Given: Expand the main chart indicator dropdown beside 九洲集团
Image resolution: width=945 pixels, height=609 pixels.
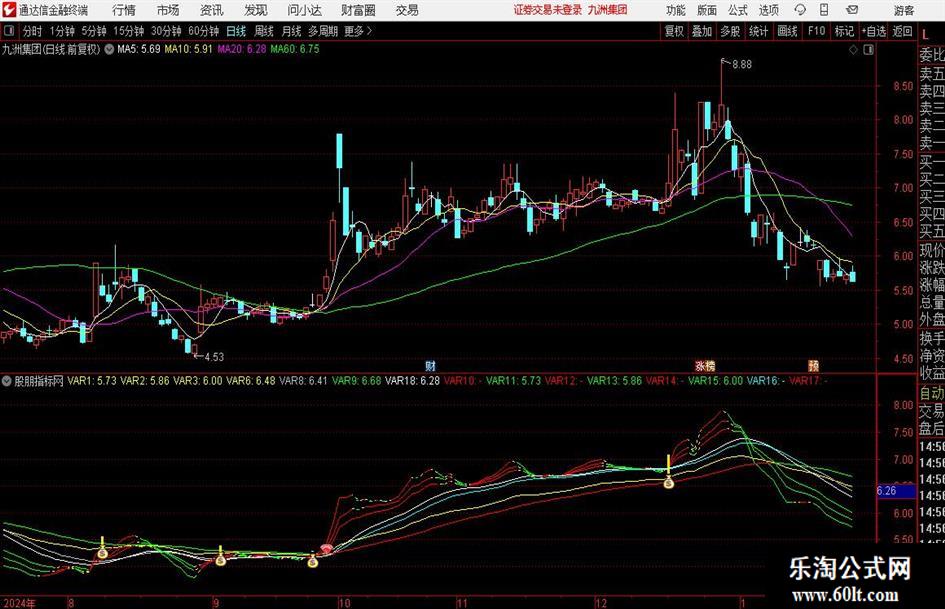Looking at the screenshot, I should pyautogui.click(x=109, y=49).
